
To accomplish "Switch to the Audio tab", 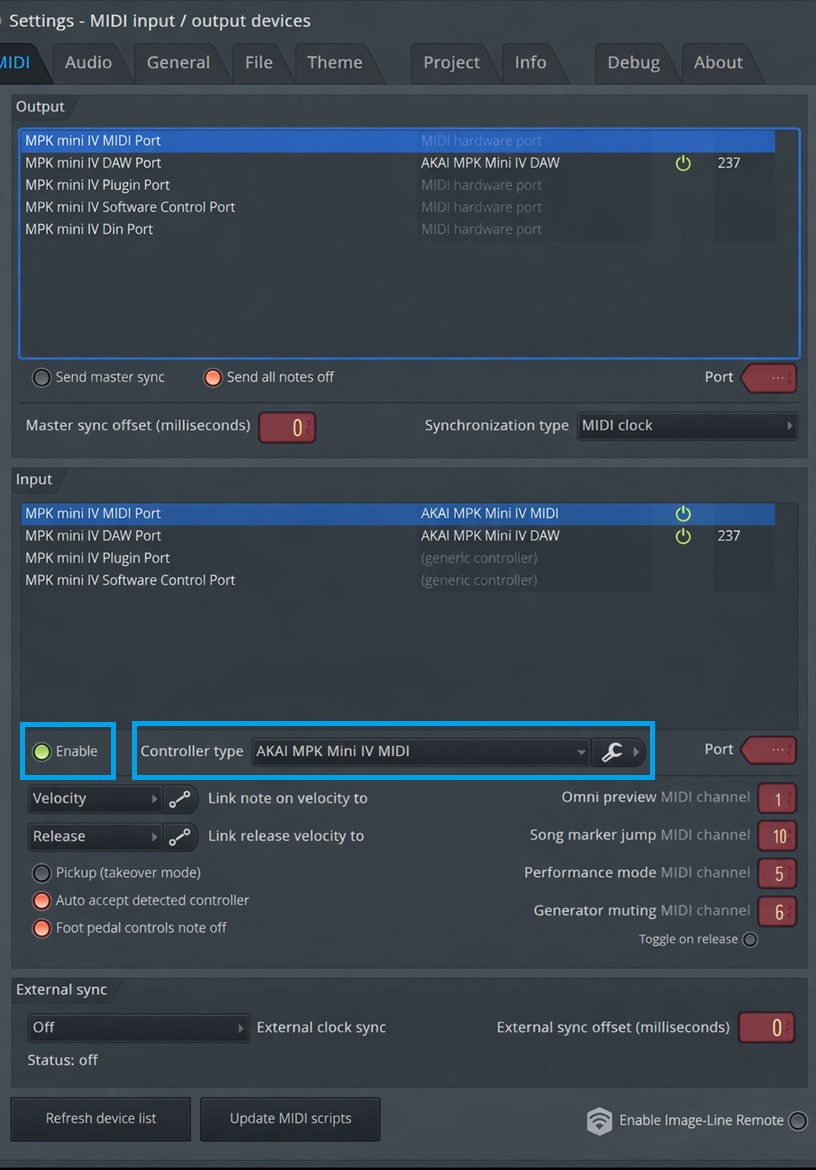I will click(88, 63).
